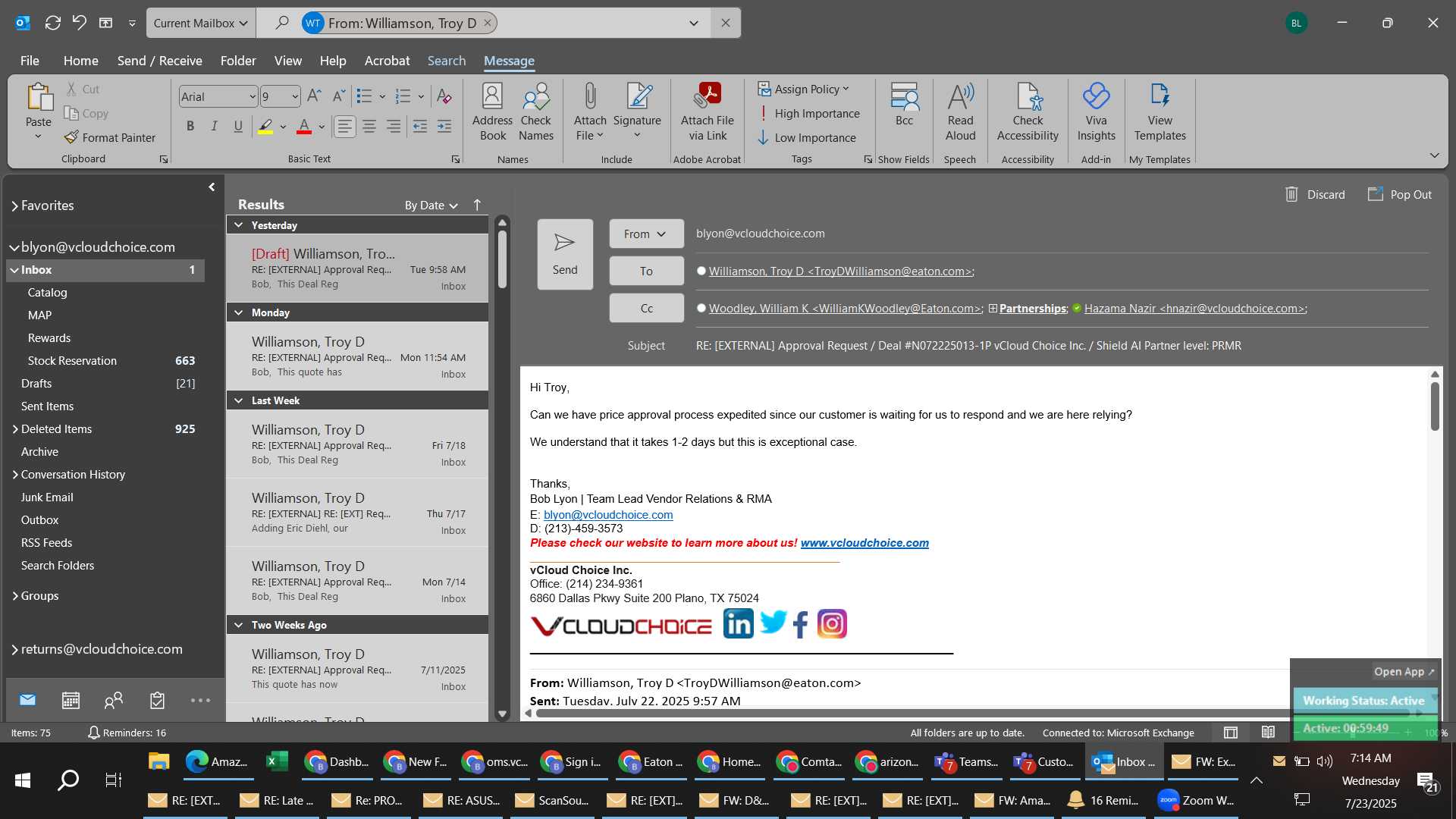The image size is (1456, 819).
Task: Click blyon@vcloudchoice.com email link in body
Action: (x=608, y=514)
